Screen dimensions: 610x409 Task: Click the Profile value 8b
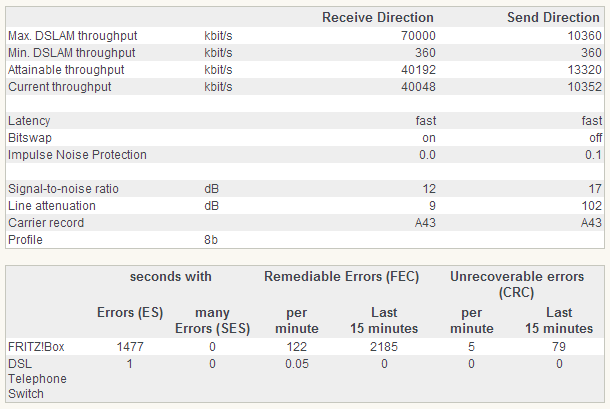pos(211,240)
